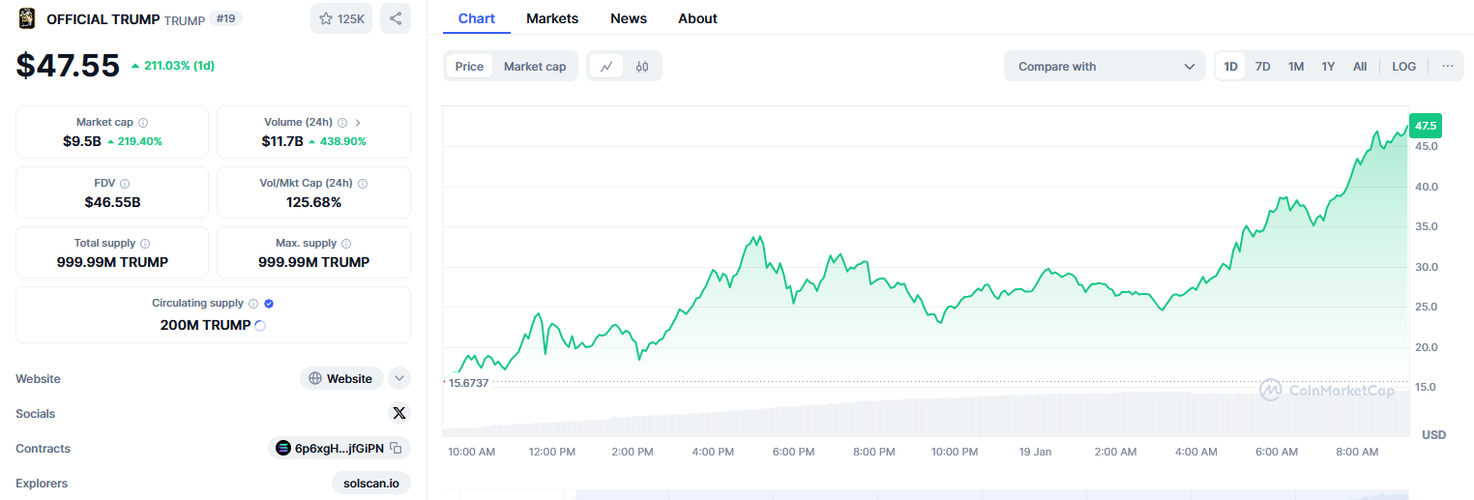Click info icon next to Market cap
Image resolution: width=1474 pixels, height=500 pixels.
tap(143, 122)
